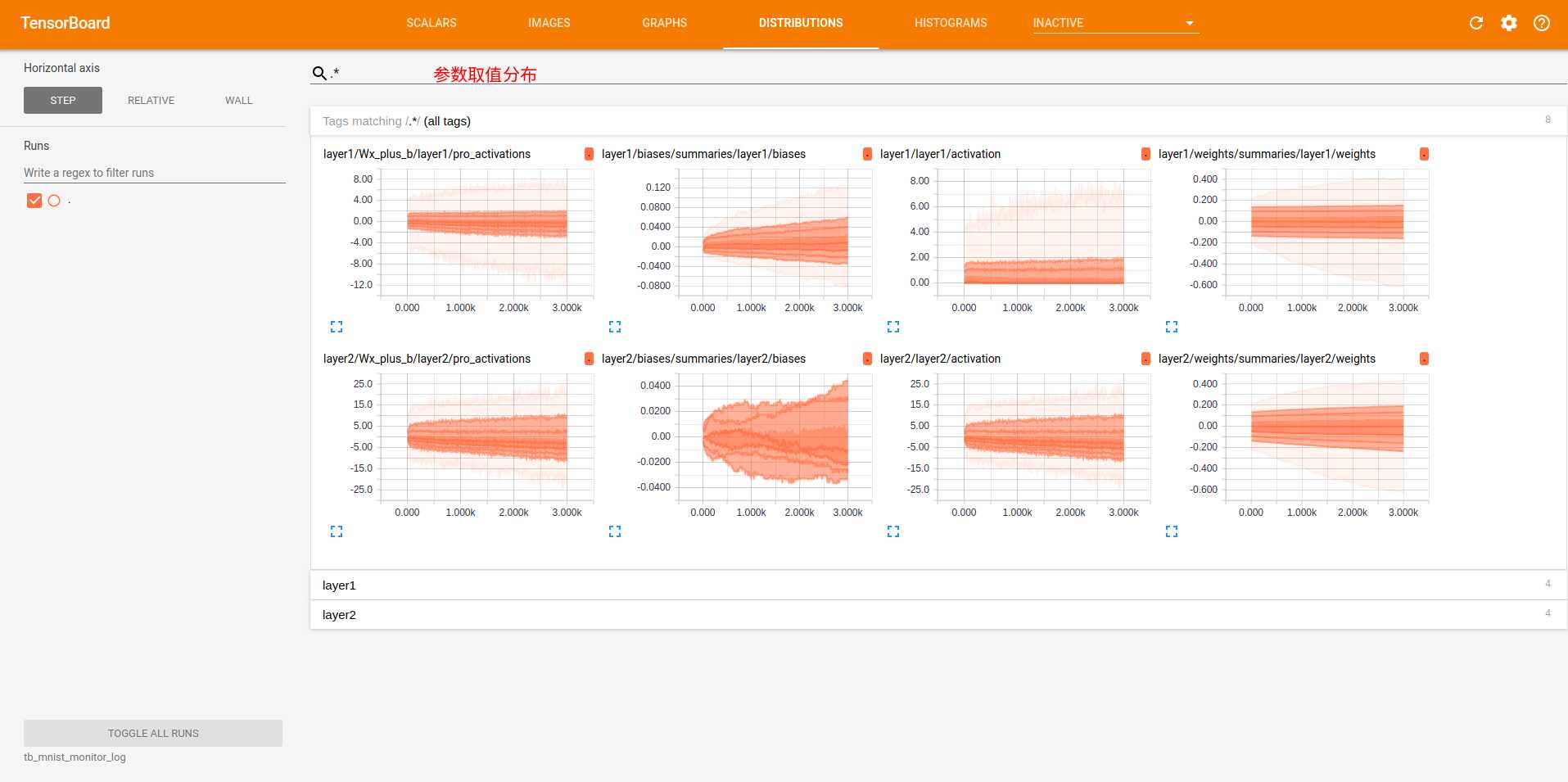Switch to the SCALARS tab
1568x782 pixels.
pyautogui.click(x=432, y=23)
